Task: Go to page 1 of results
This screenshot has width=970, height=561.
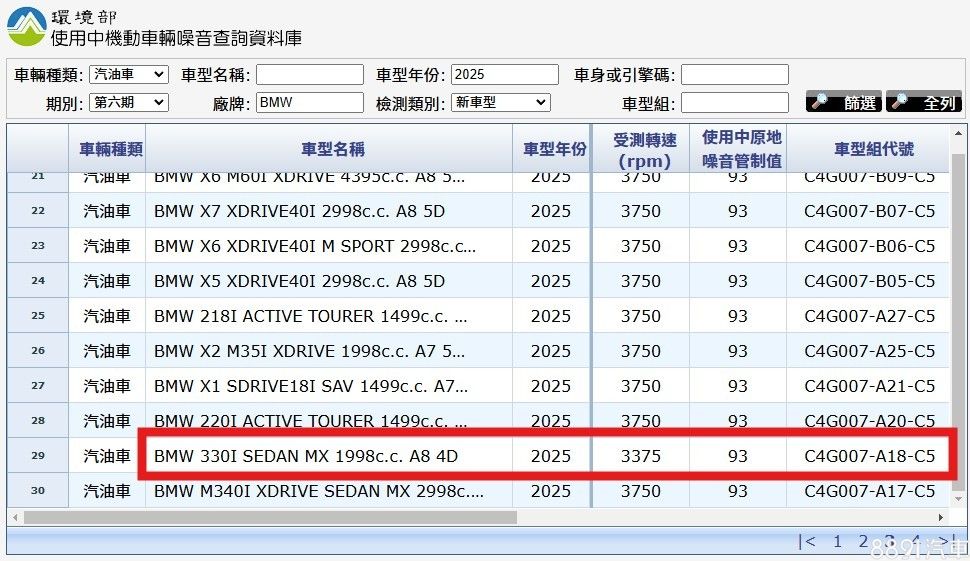Action: tap(838, 541)
